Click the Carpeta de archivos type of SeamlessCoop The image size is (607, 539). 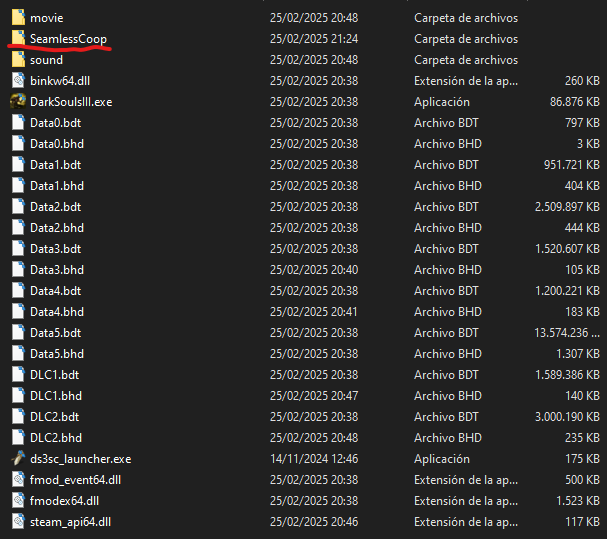[466, 39]
